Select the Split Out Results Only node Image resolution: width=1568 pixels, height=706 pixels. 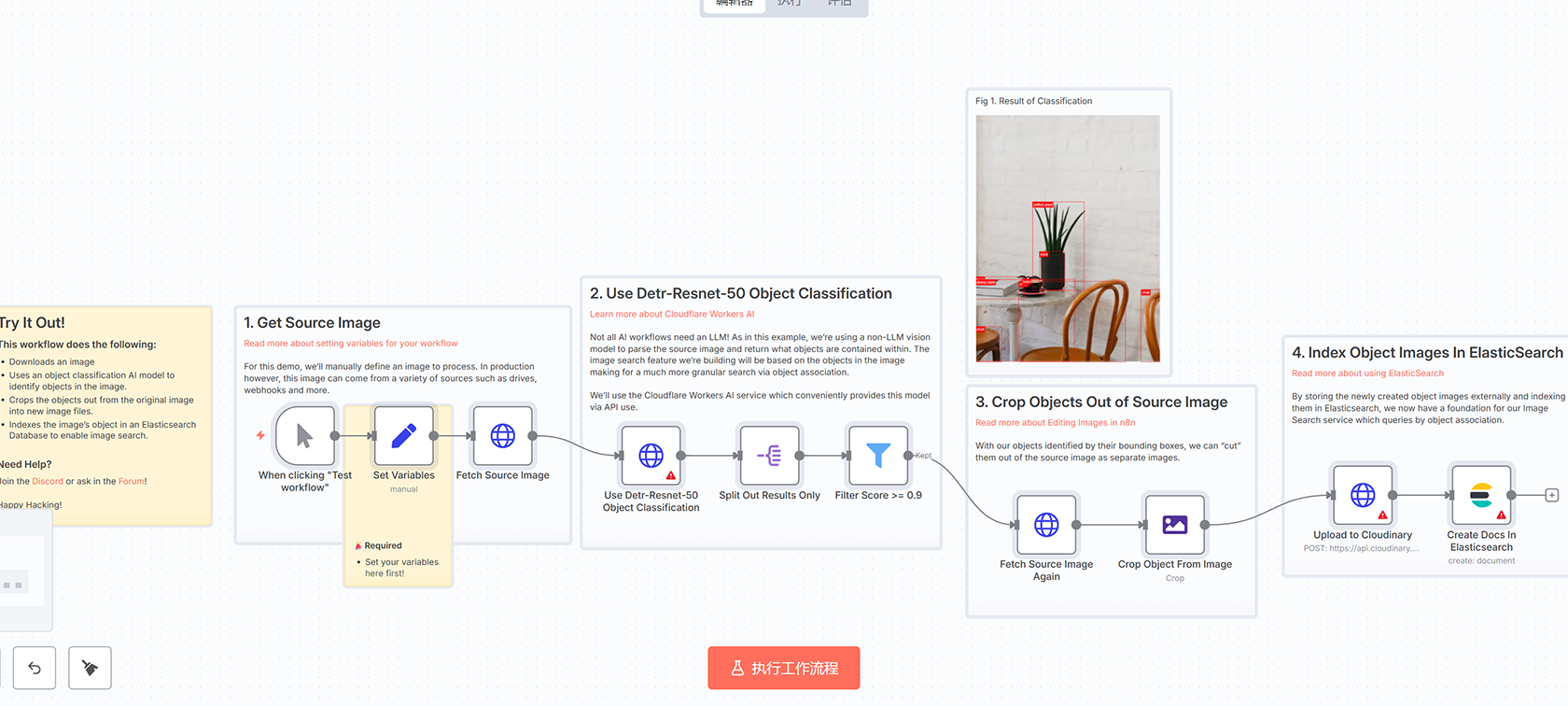pos(769,456)
